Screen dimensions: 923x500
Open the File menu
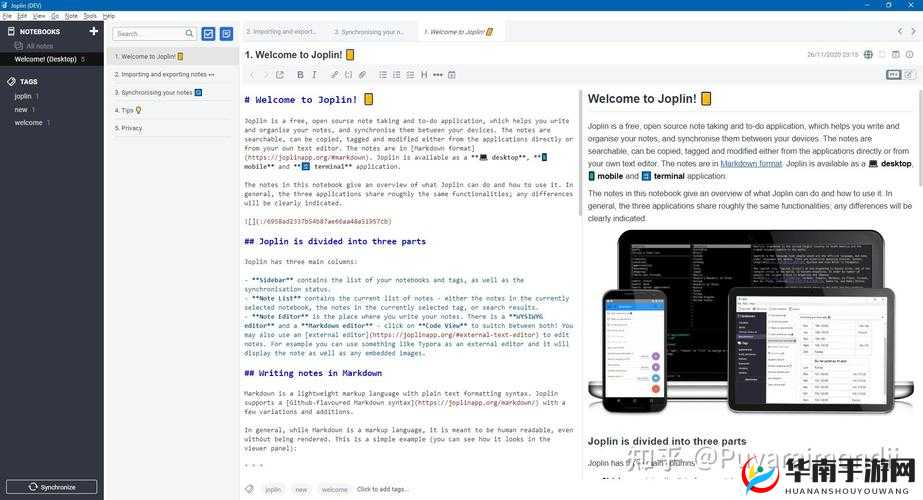point(7,16)
